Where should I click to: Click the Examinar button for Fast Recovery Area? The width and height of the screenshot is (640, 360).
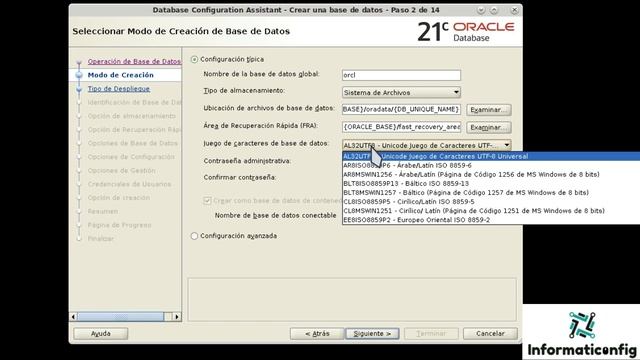click(x=489, y=127)
